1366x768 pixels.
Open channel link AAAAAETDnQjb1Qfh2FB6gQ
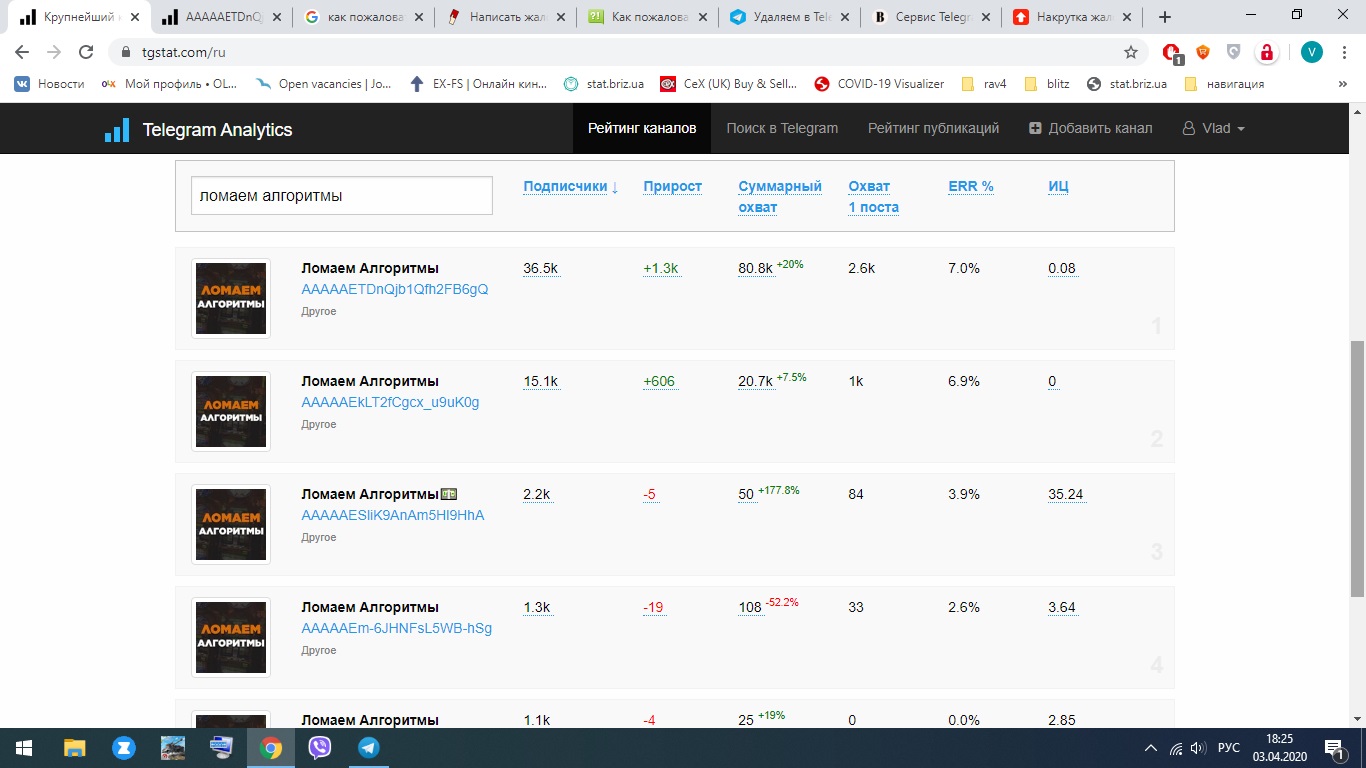pyautogui.click(x=394, y=289)
